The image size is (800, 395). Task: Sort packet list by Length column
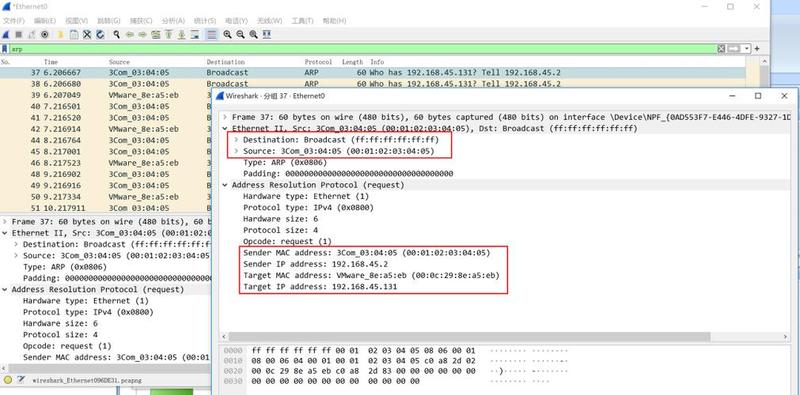pyautogui.click(x=353, y=62)
